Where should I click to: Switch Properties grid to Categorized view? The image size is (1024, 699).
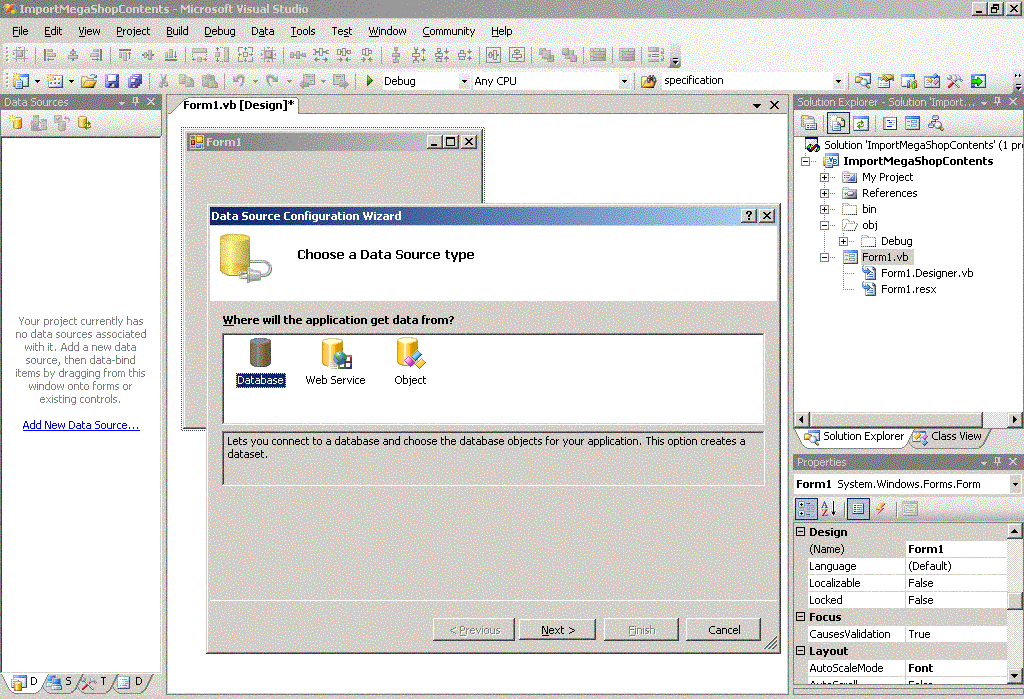(806, 509)
